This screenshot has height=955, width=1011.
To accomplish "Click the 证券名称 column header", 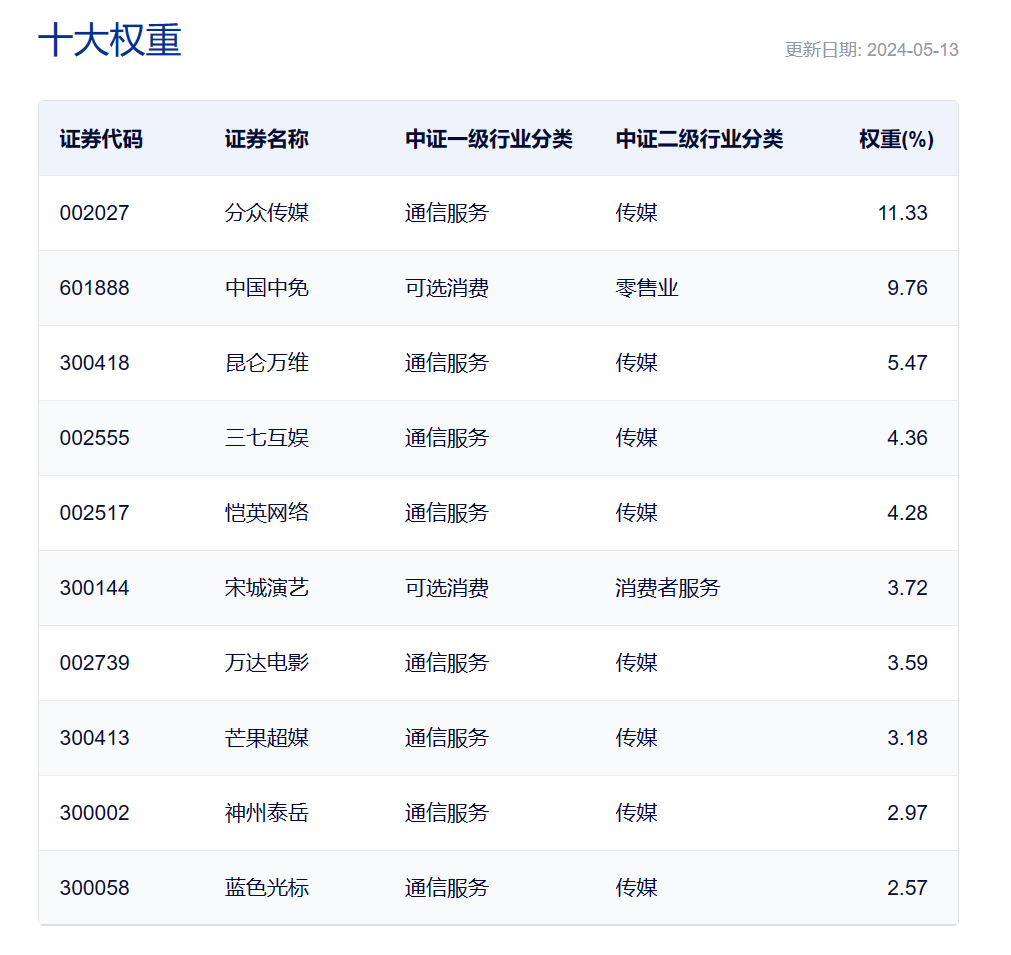I will click(x=266, y=139).
